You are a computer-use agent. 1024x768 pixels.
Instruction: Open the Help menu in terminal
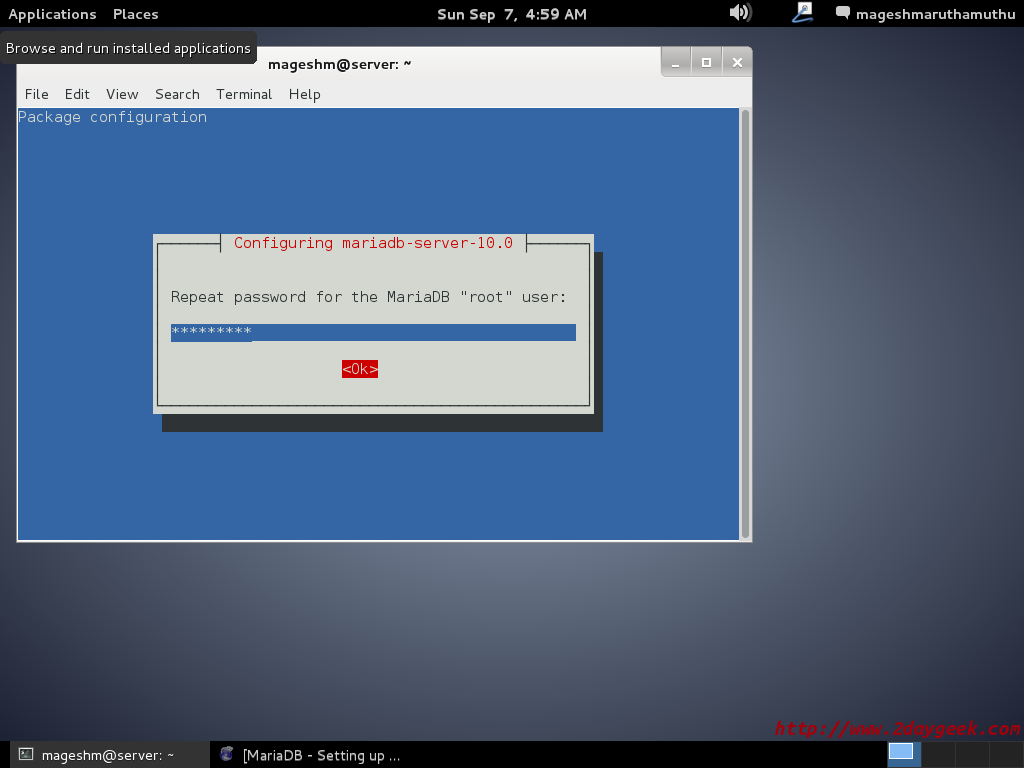(x=304, y=94)
